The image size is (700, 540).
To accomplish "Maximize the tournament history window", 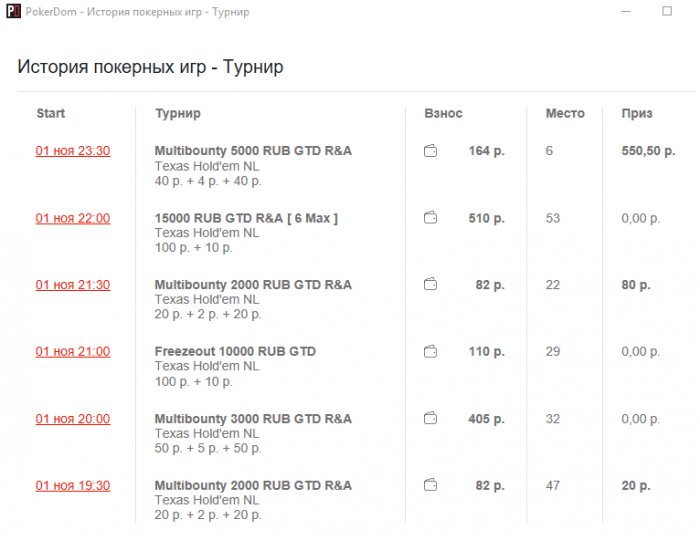I will 667,12.
